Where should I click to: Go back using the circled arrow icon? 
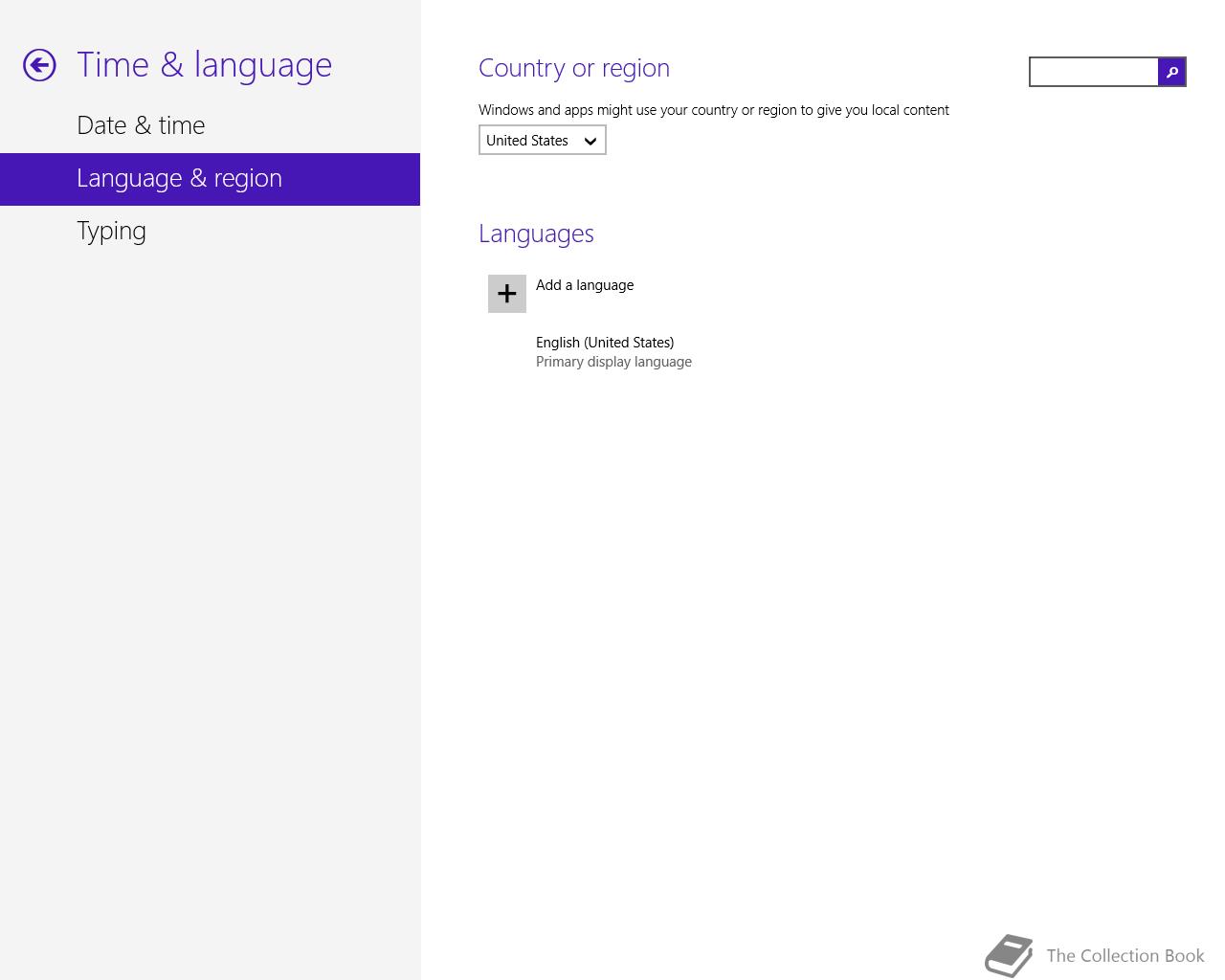click(39, 65)
